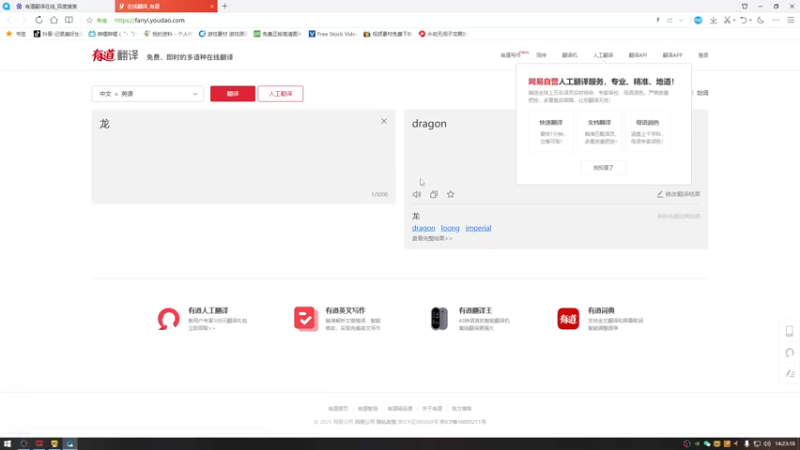800x450 pixels.
Task: Click the 关于有道 footer link
Action: [x=432, y=409]
